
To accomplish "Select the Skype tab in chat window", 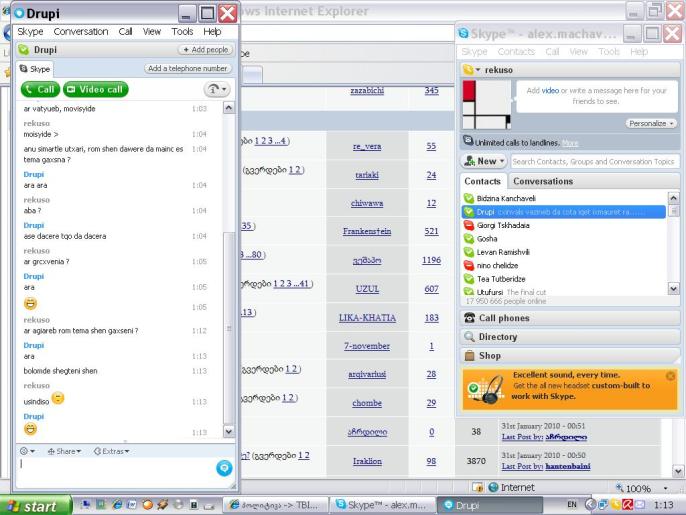I will pyautogui.click(x=35, y=69).
